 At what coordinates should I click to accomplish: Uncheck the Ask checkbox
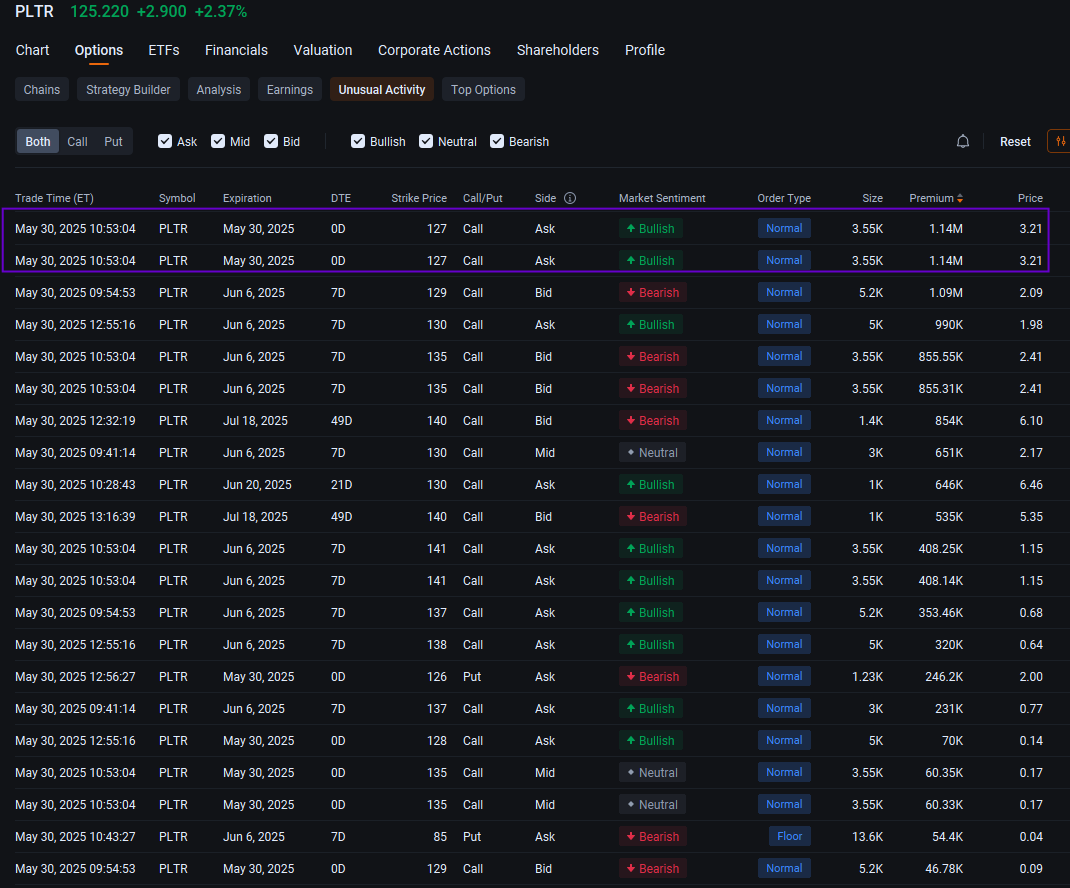pyautogui.click(x=164, y=141)
